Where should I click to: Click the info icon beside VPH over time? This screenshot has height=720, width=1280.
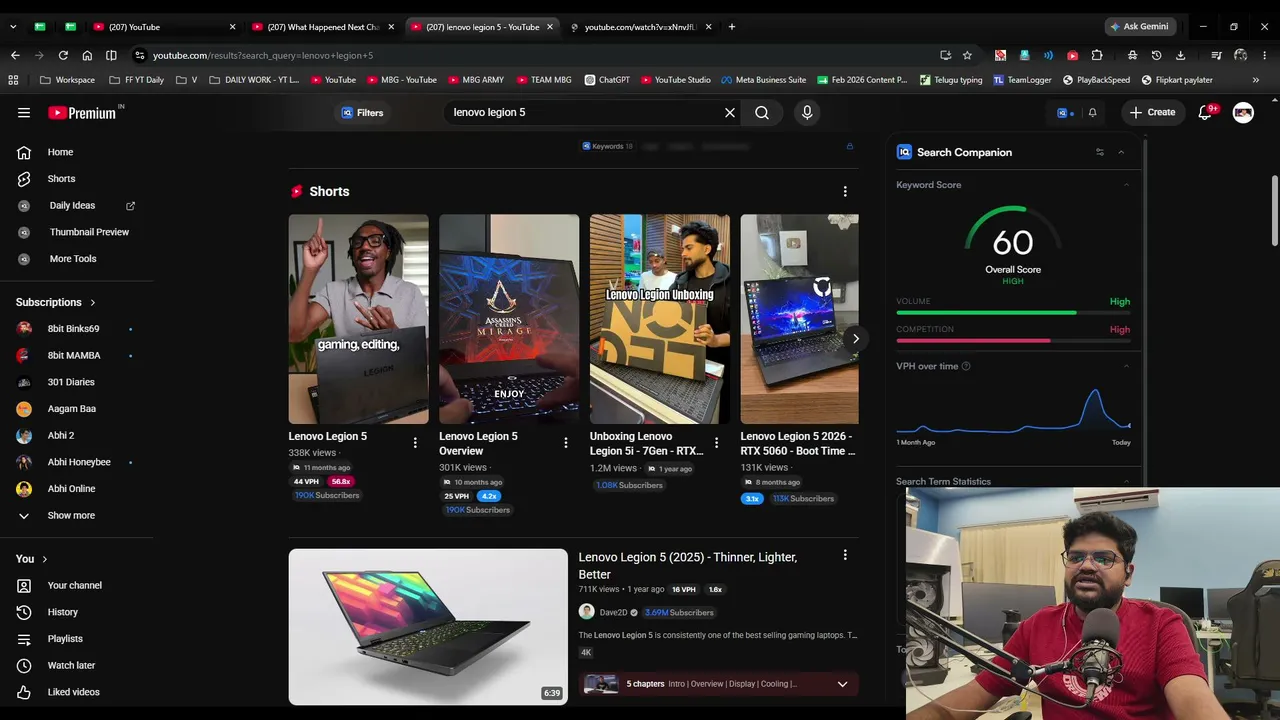point(966,366)
